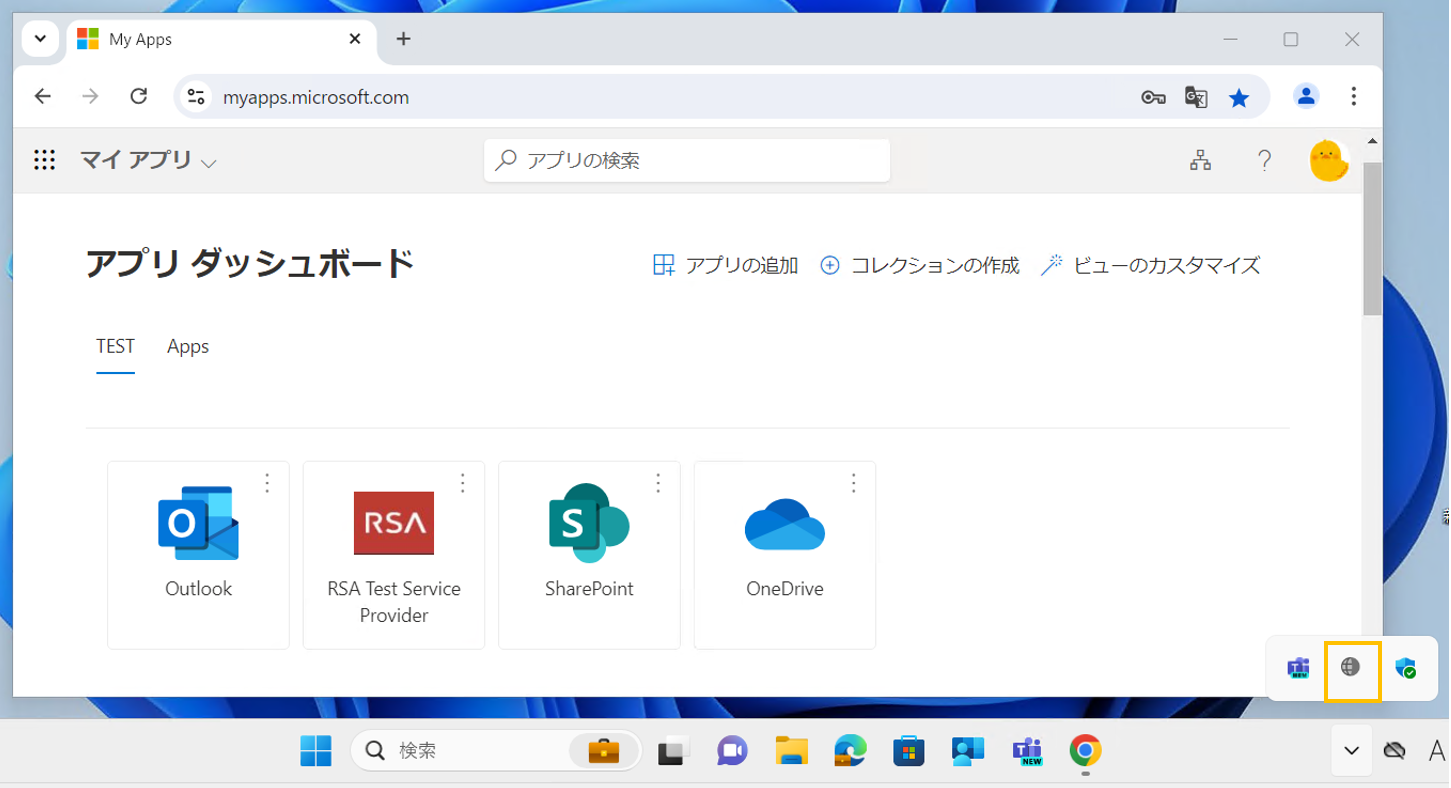Click the Windows Security shield tray icon

pos(1406,668)
